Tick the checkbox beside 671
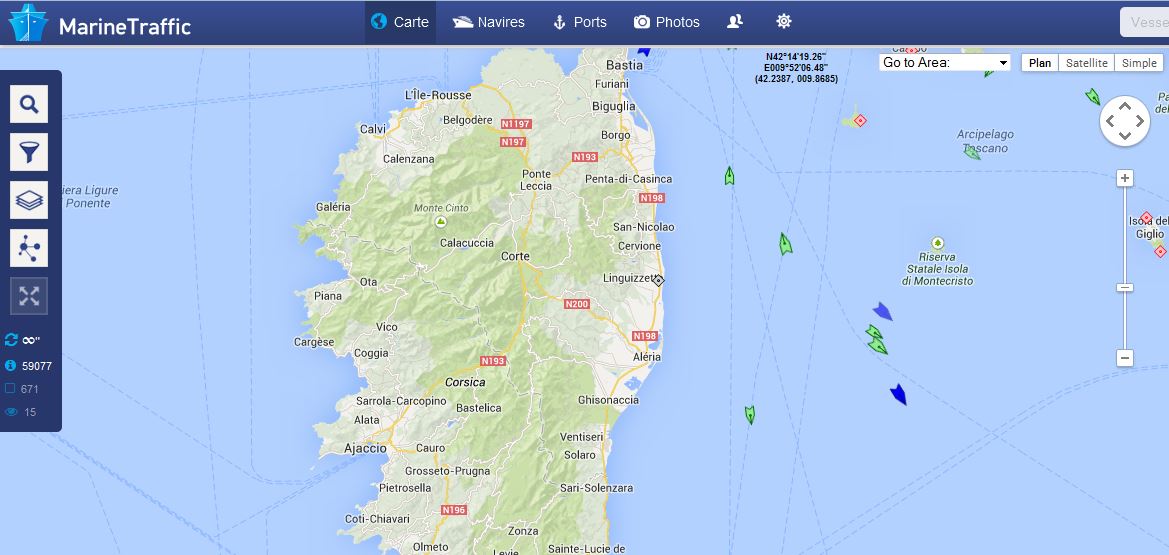 coord(10,389)
